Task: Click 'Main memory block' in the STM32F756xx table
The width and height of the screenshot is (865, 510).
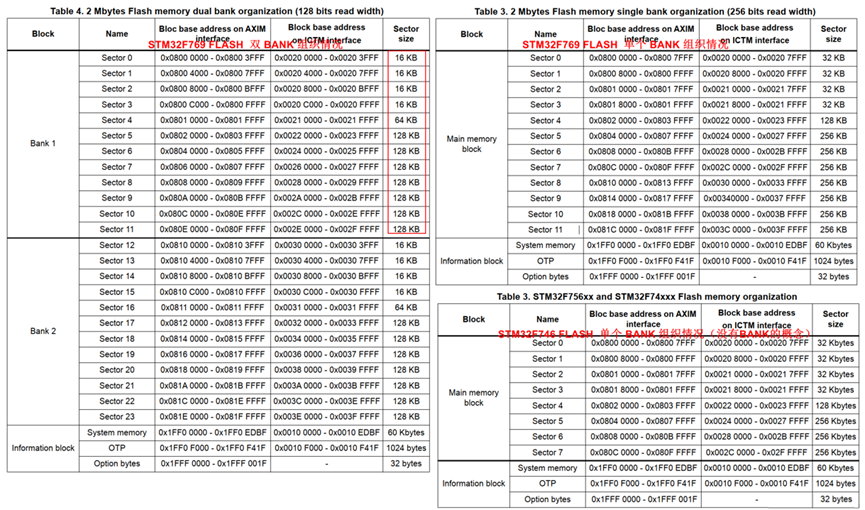Action: [473, 398]
